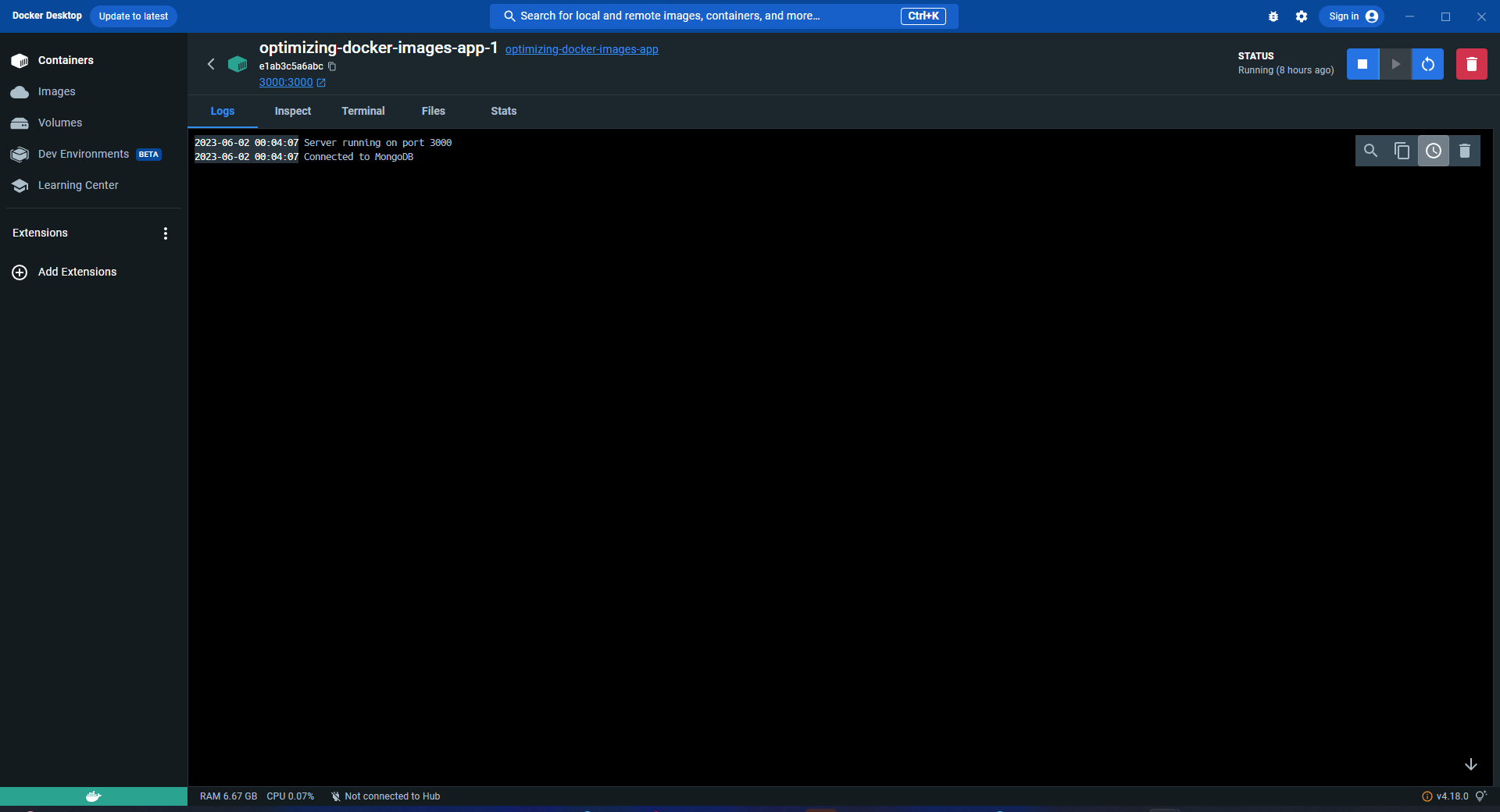Open Docker settings gear

tap(1302, 16)
